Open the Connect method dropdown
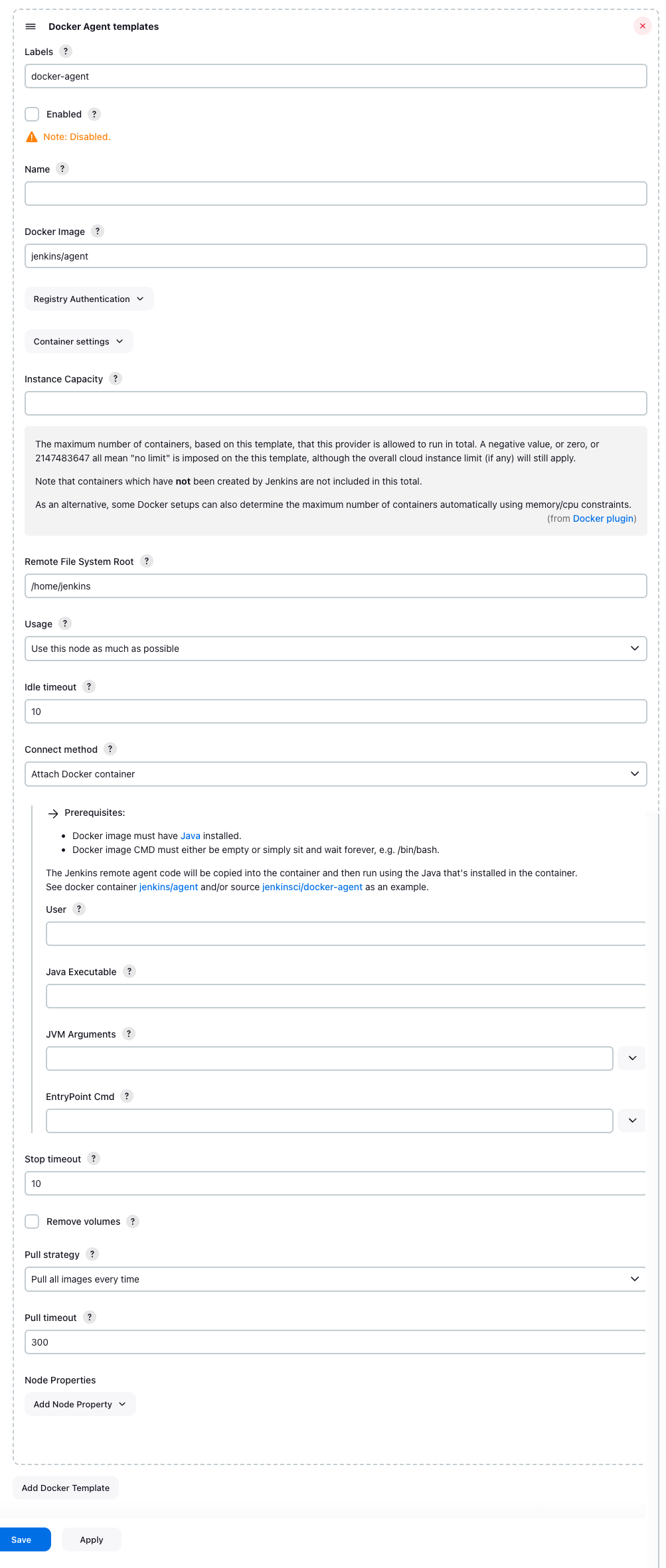This screenshot has width=666, height=1568. coord(335,774)
